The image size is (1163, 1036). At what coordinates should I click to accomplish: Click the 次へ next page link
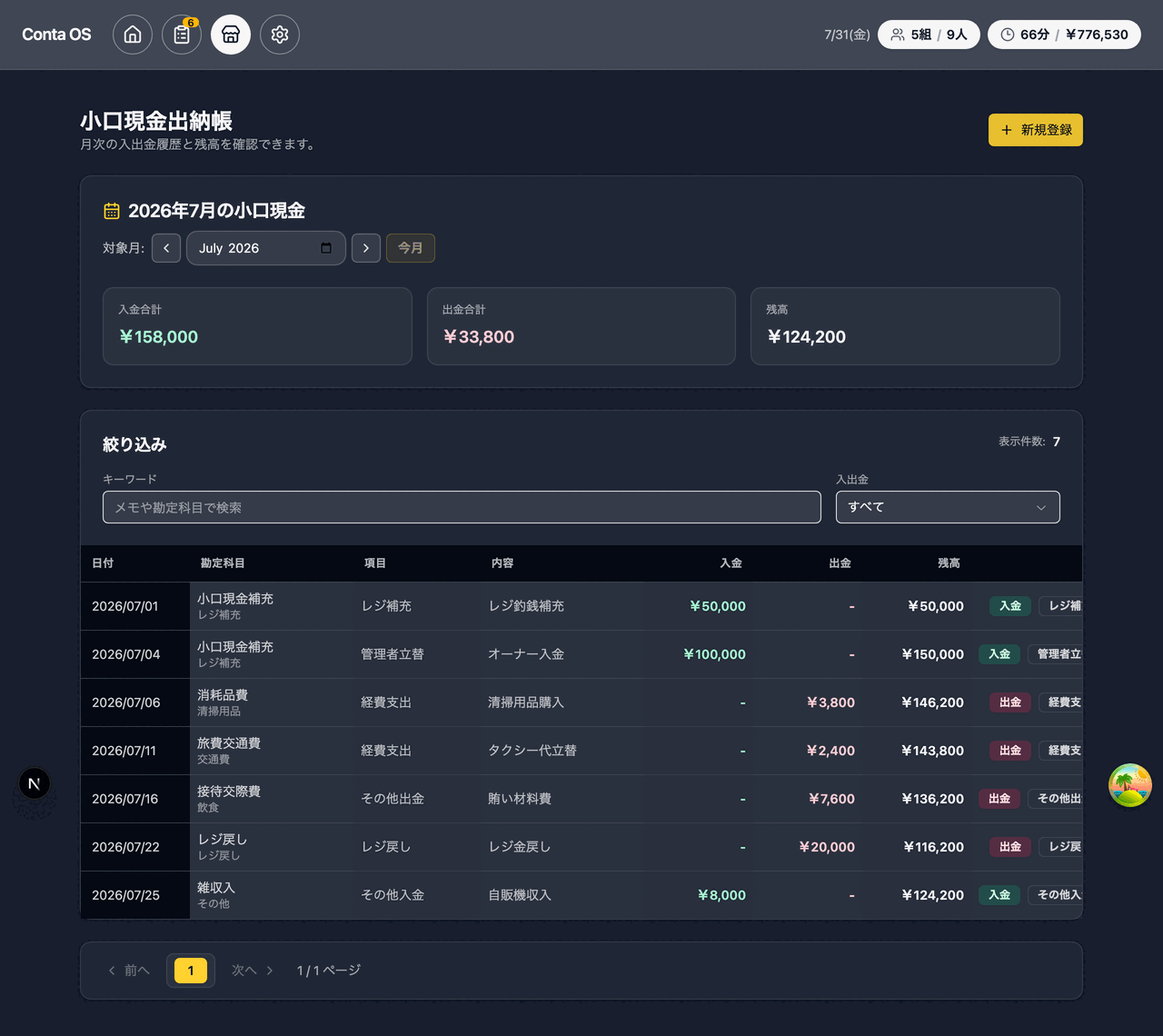tap(253, 971)
